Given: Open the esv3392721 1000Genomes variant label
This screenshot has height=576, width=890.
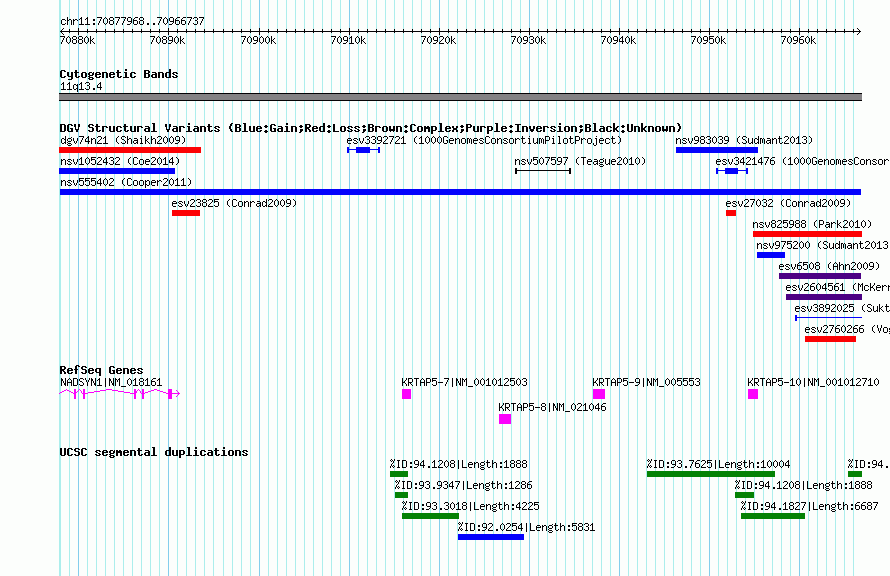Looking at the screenshot, I should (x=484, y=140).
